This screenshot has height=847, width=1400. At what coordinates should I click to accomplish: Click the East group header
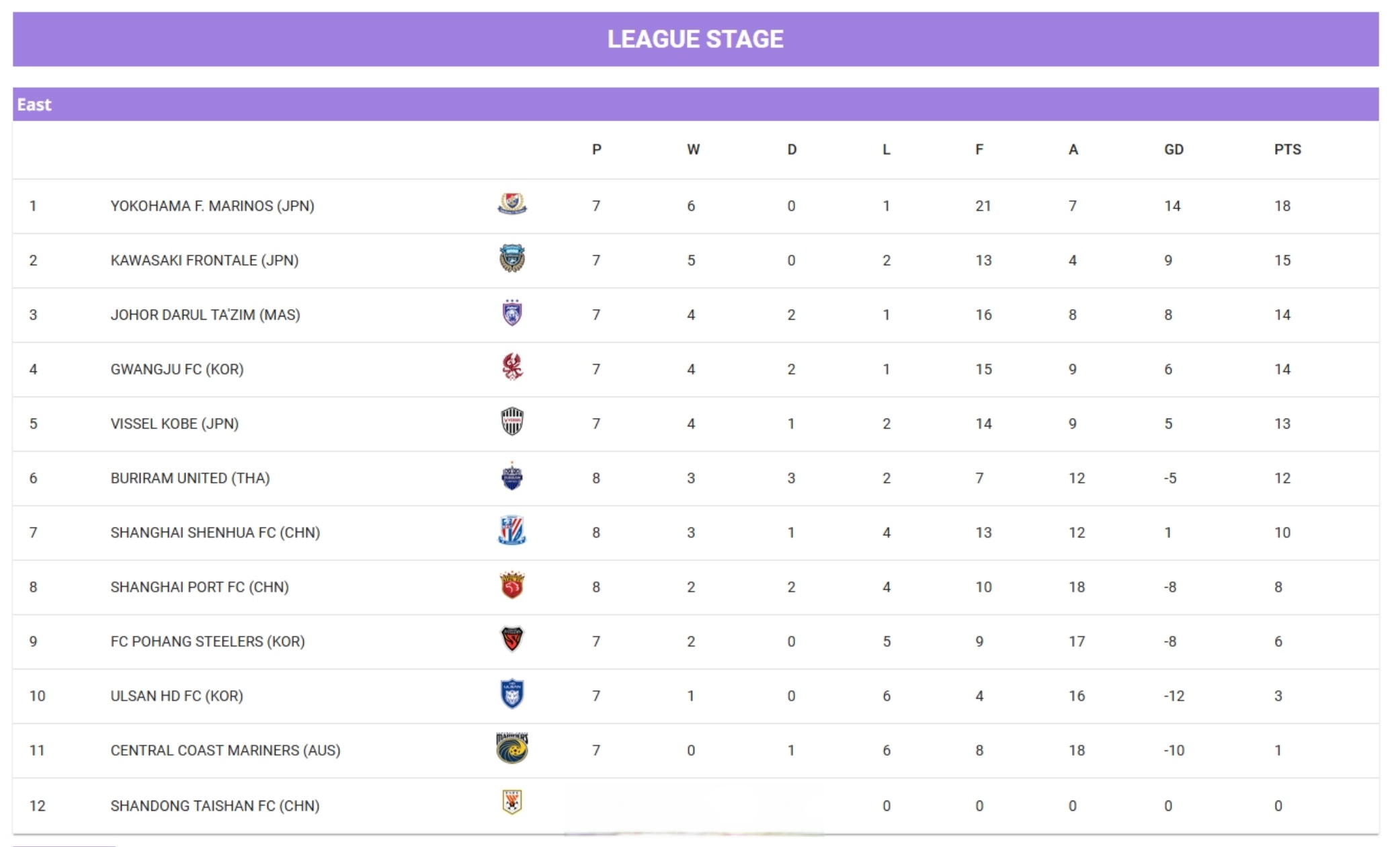[x=34, y=105]
